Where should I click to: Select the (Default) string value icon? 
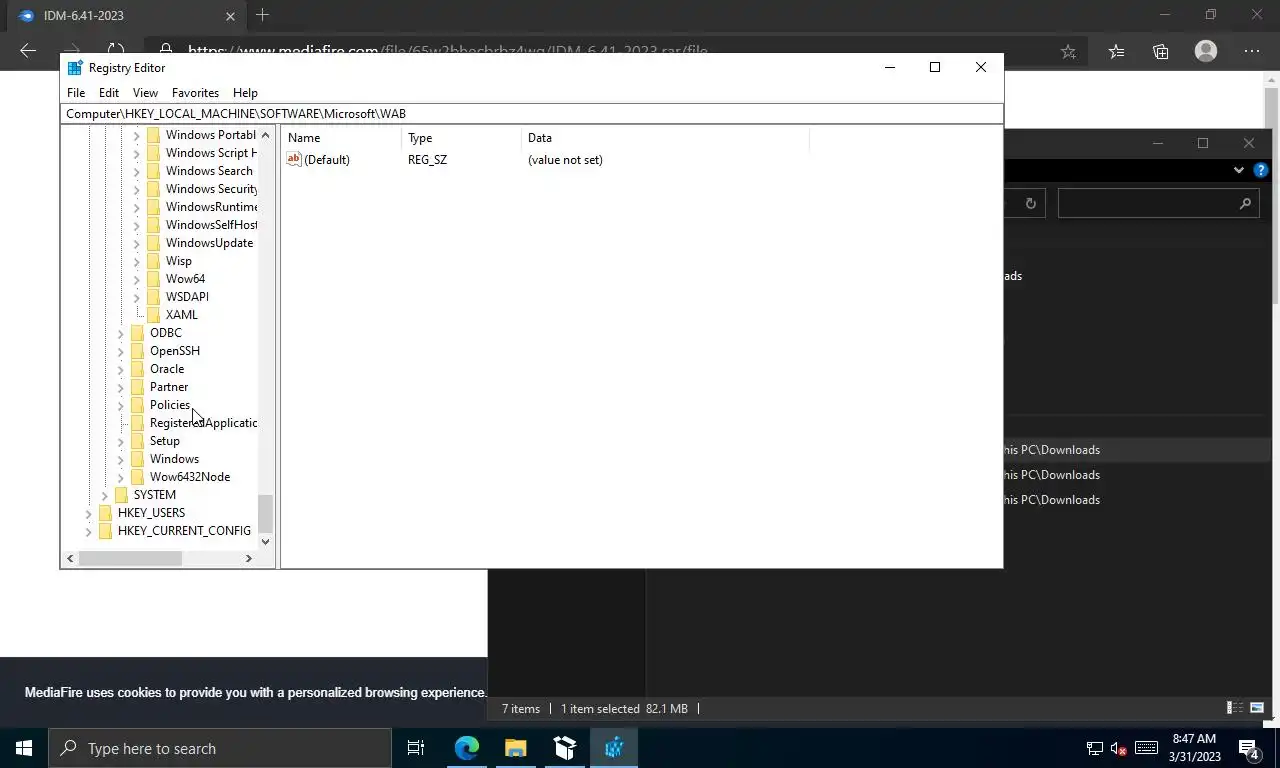point(294,159)
